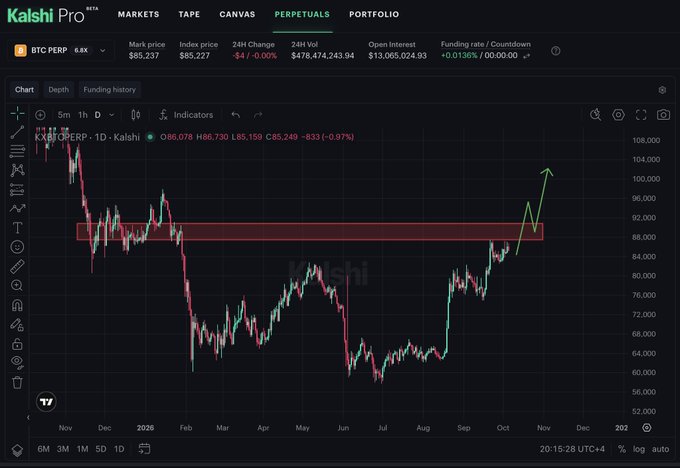Open the candlestick chart style selector
The width and height of the screenshot is (680, 468).
tap(136, 115)
